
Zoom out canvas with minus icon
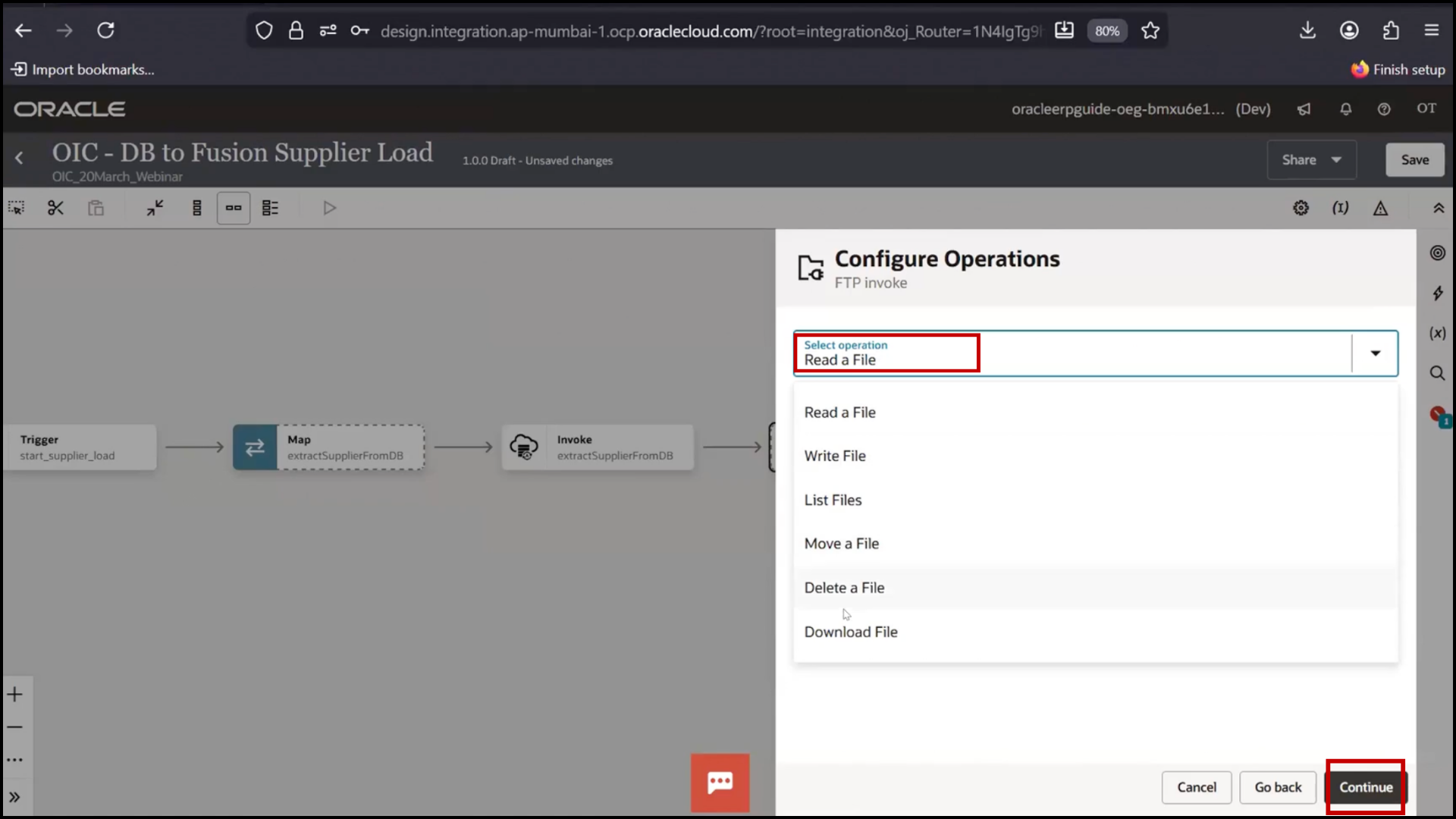point(15,726)
